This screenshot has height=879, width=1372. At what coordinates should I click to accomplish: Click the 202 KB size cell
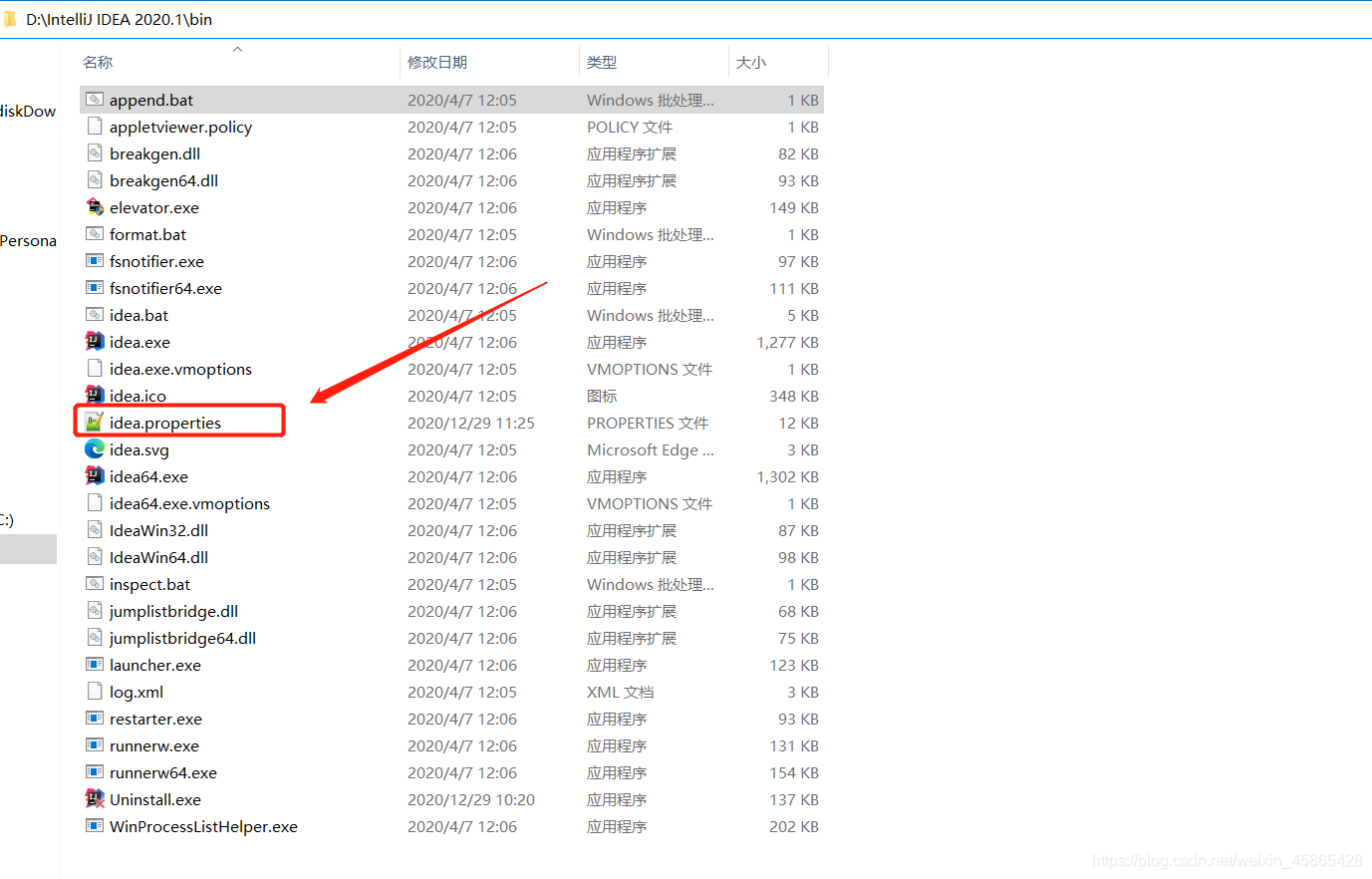click(794, 826)
